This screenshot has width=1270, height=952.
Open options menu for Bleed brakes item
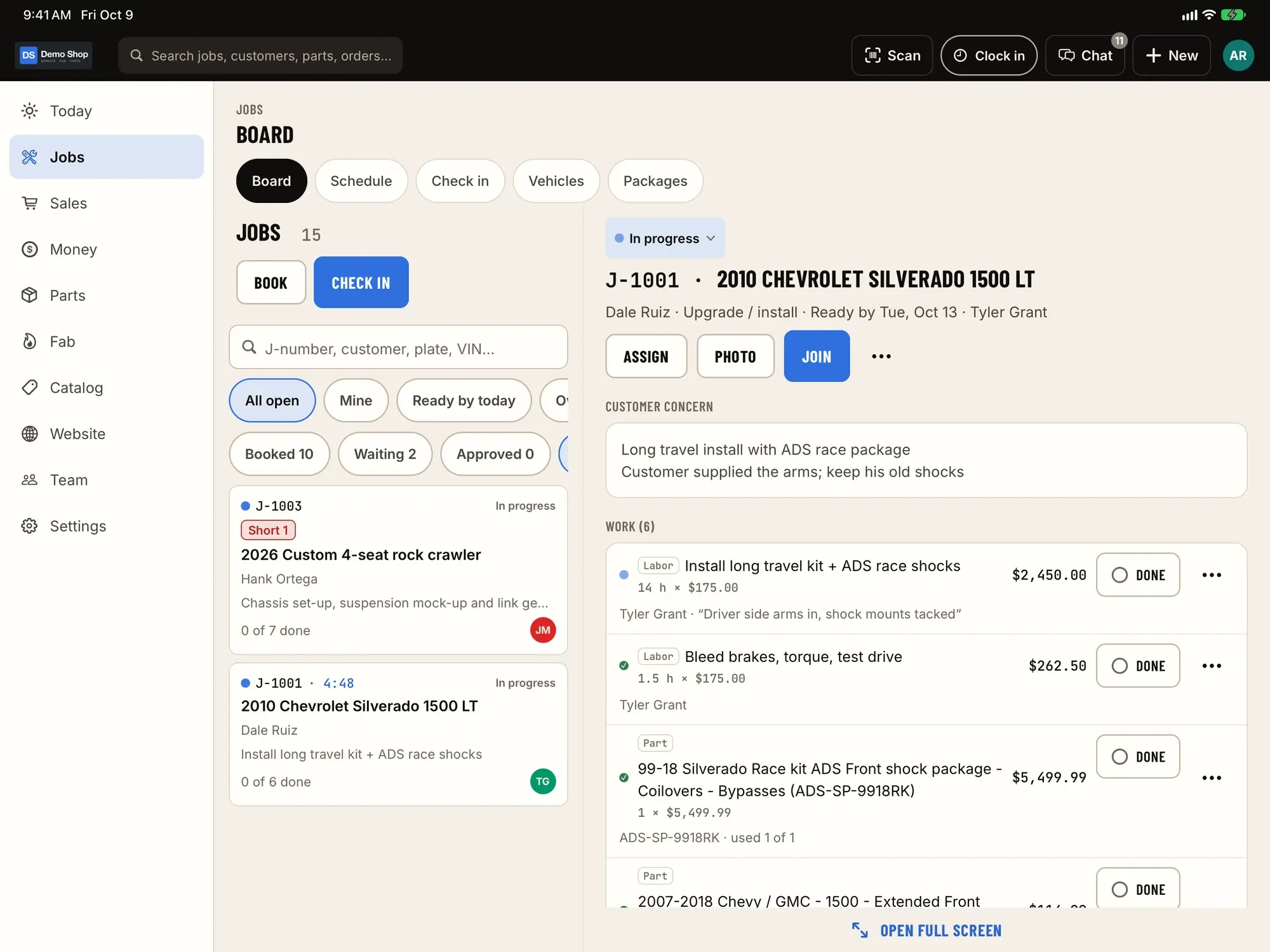tap(1211, 666)
